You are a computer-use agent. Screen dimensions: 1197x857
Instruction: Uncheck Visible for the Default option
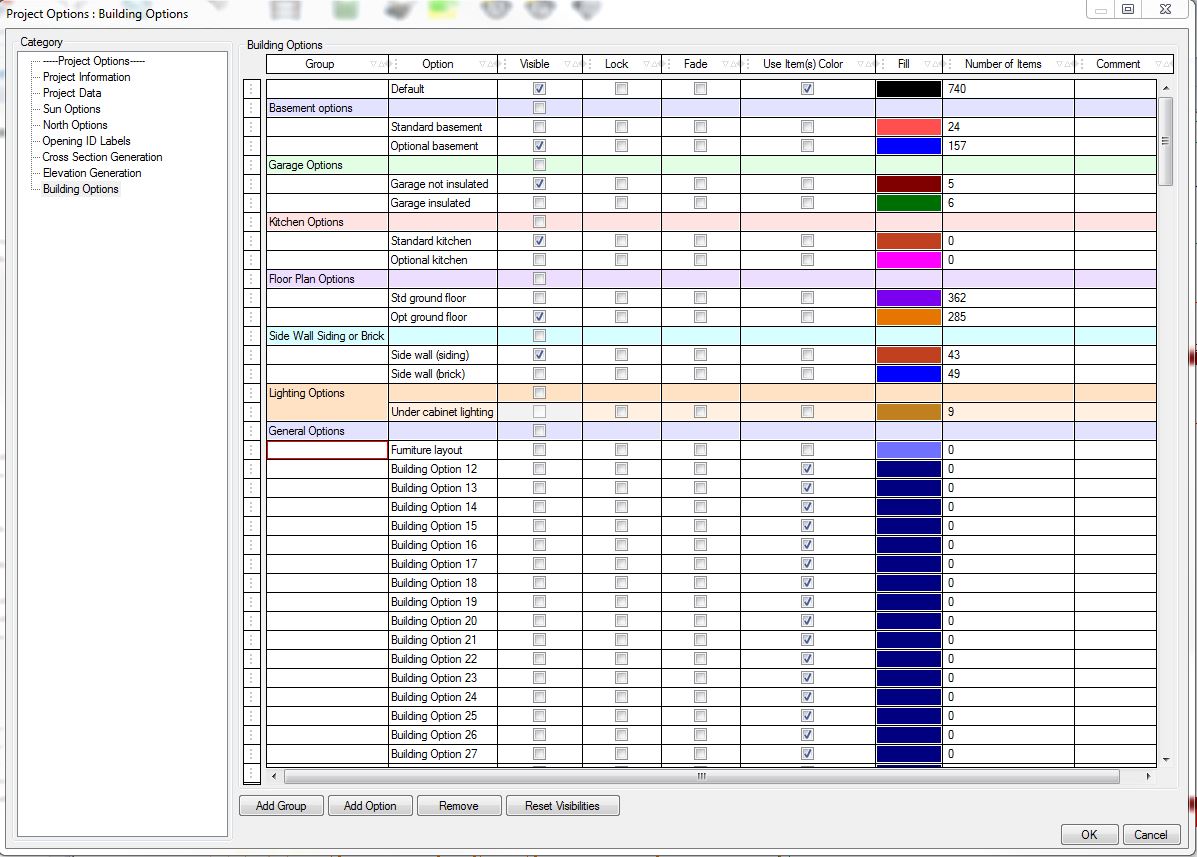click(538, 88)
